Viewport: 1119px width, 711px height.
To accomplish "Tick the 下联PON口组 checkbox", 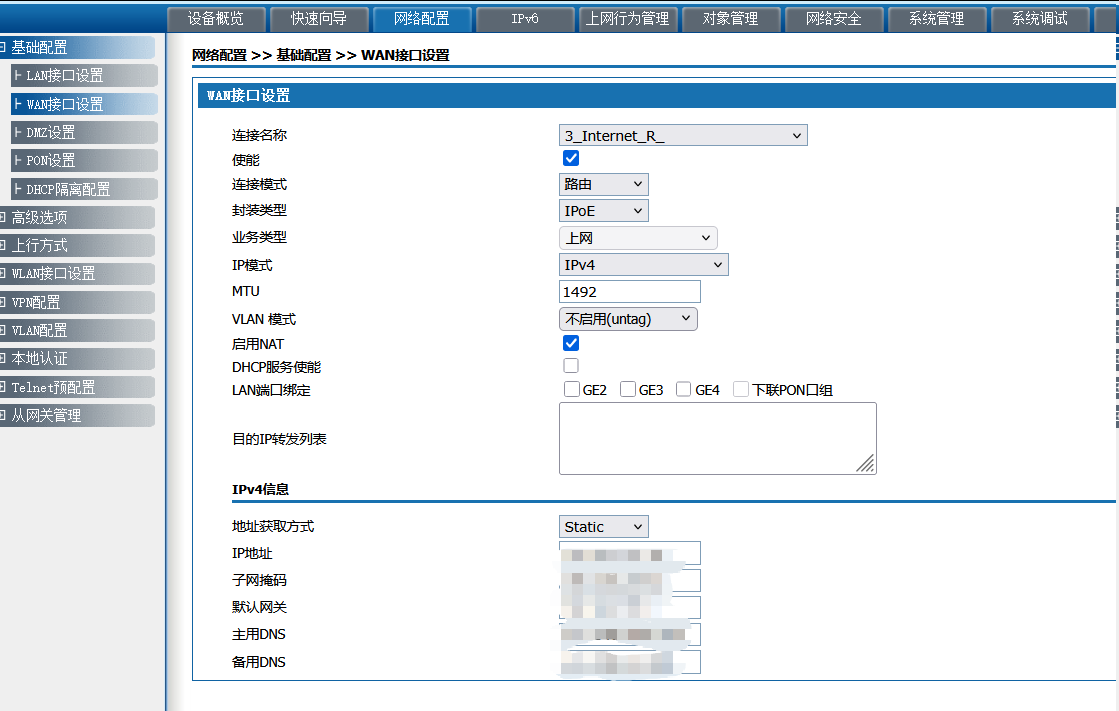I will coord(741,389).
